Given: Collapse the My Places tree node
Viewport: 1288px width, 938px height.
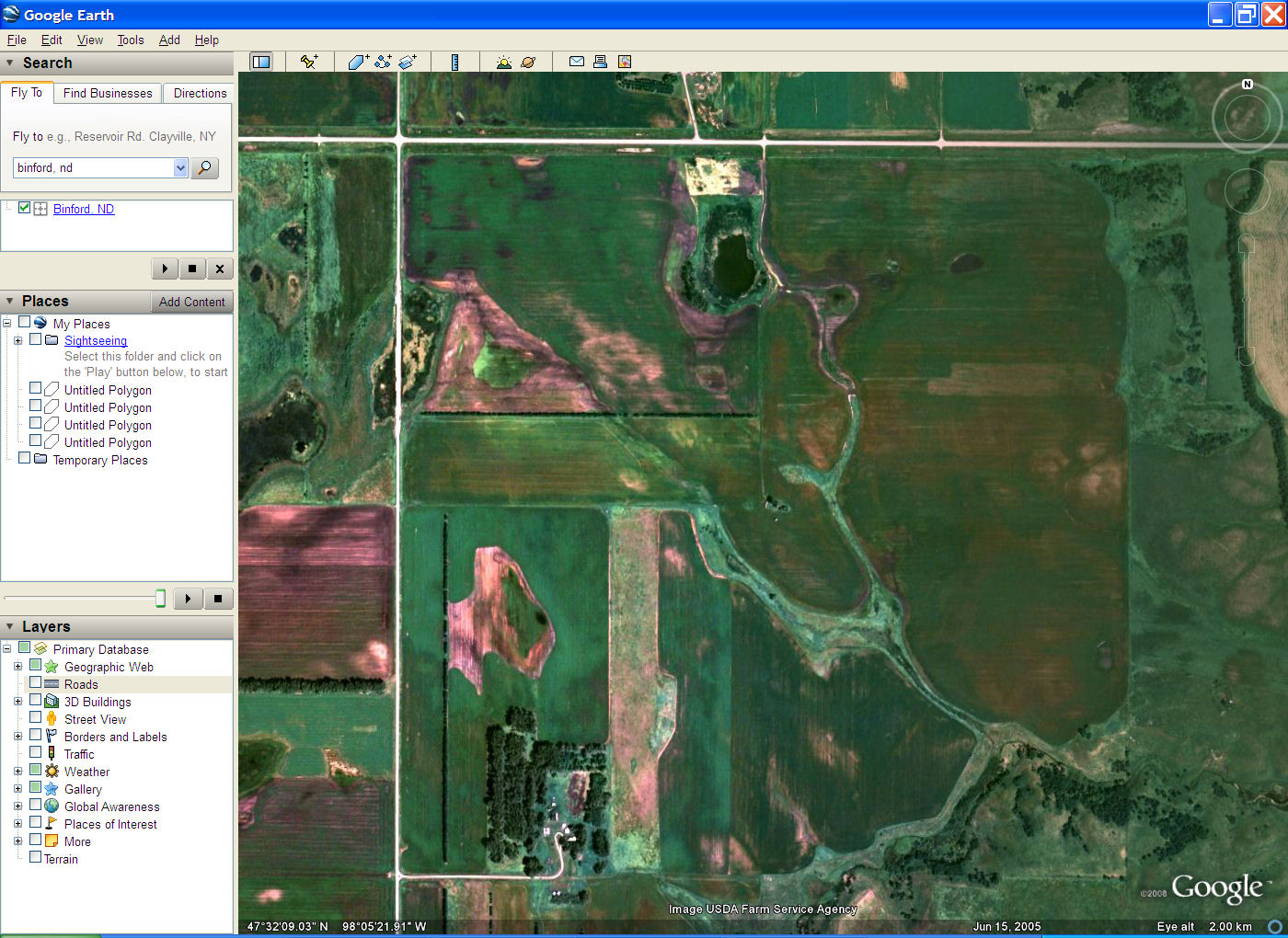Looking at the screenshot, I should (x=7, y=324).
